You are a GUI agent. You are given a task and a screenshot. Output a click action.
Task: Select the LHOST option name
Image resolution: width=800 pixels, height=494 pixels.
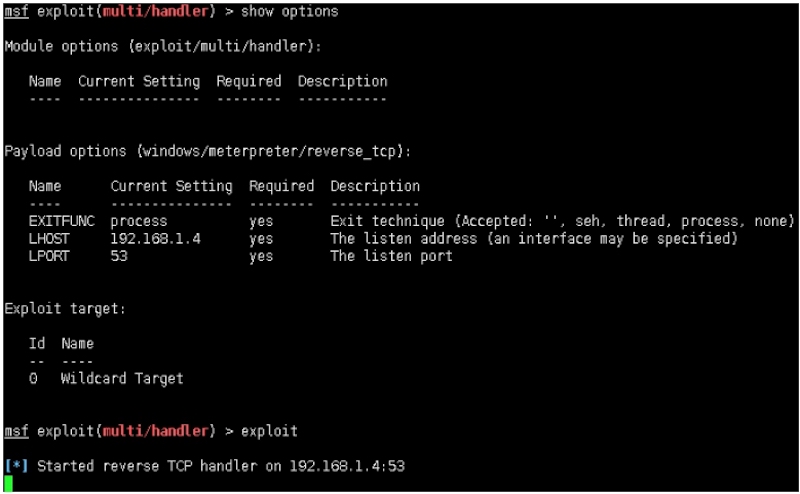(49, 239)
